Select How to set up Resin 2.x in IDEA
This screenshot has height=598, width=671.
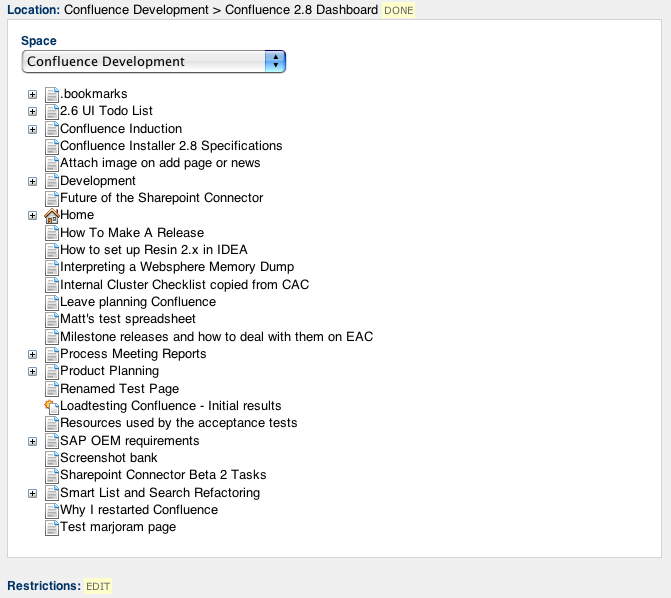click(x=154, y=250)
